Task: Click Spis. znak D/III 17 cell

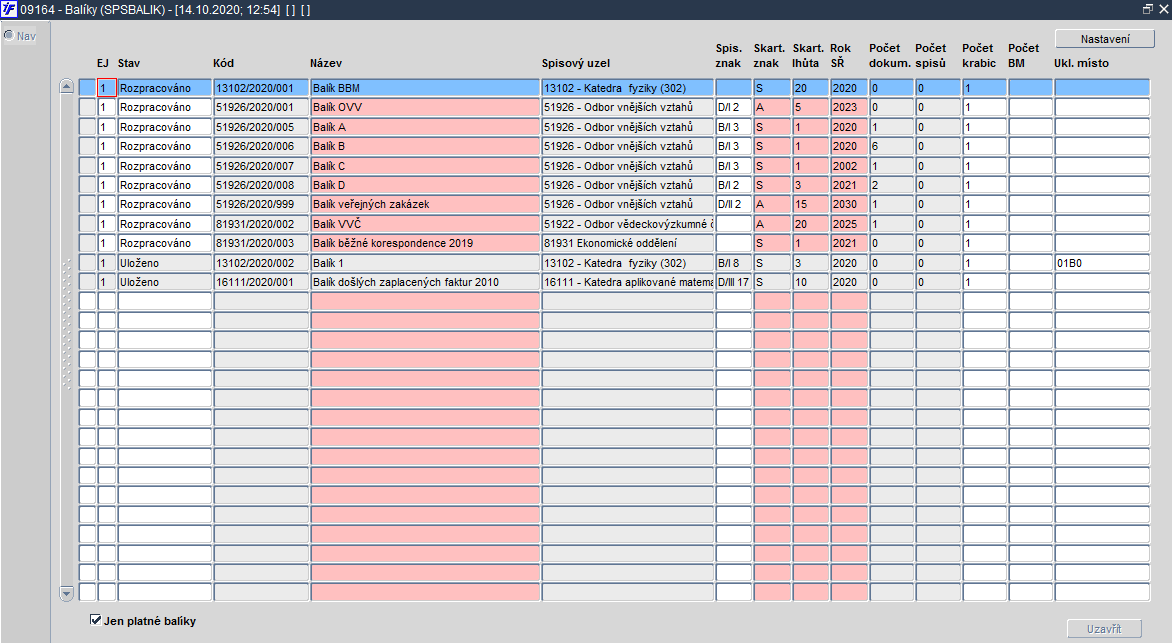Action: point(733,282)
